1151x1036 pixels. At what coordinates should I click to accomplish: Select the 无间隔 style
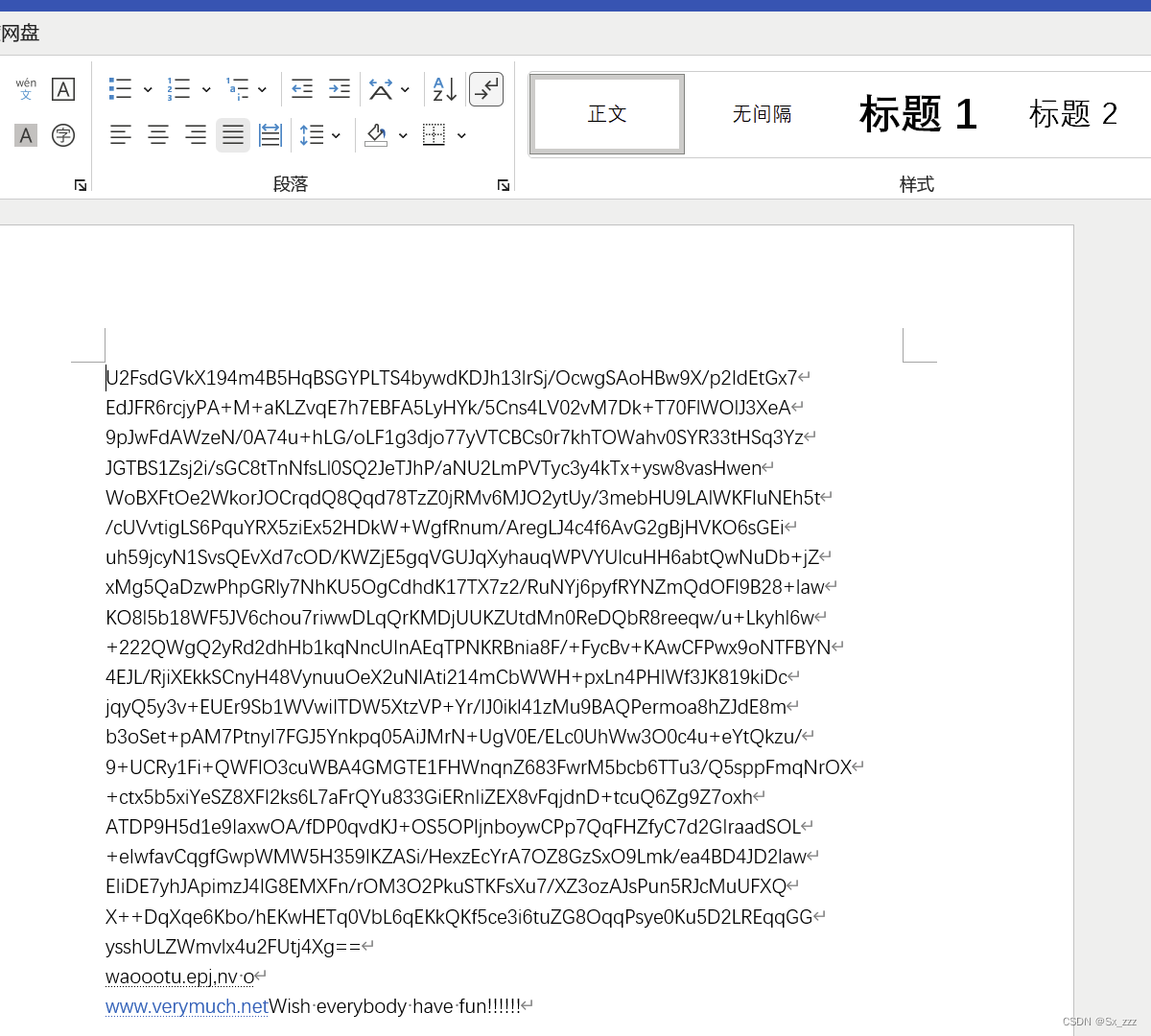click(762, 114)
